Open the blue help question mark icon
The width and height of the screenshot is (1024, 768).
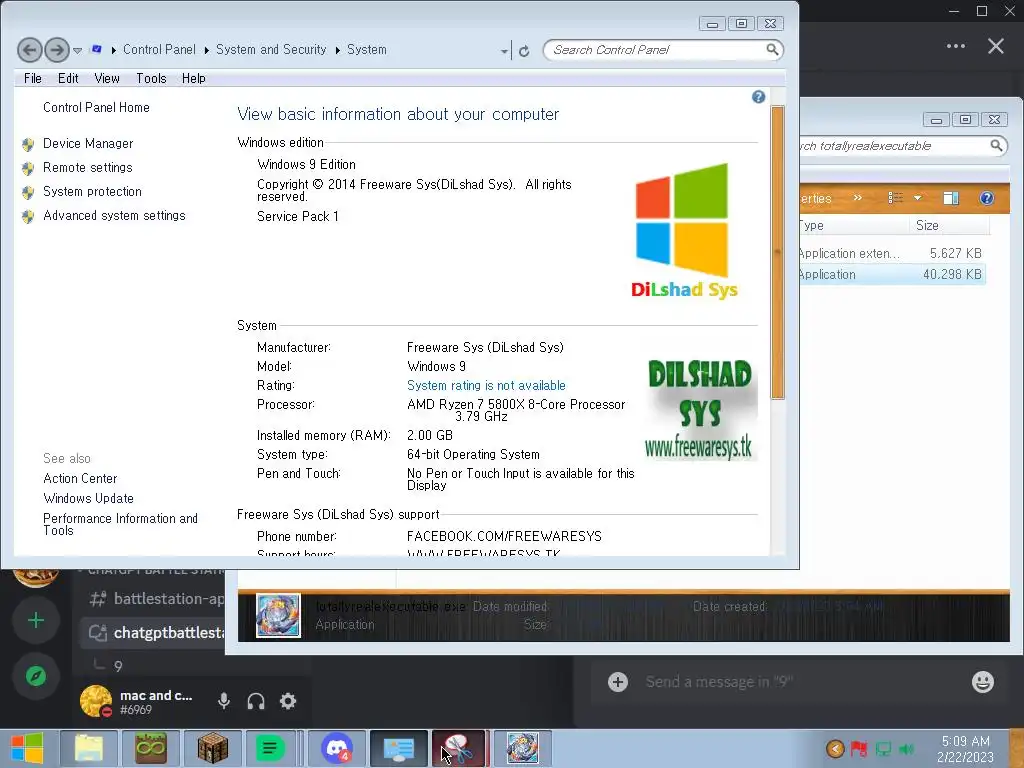pos(758,97)
